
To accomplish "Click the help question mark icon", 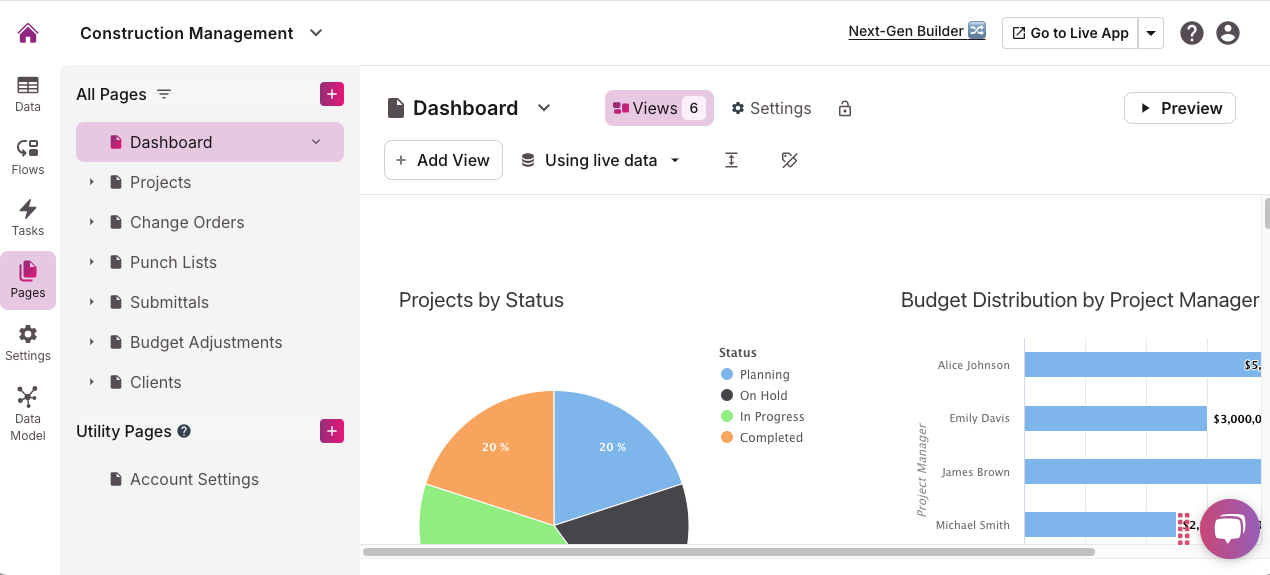I will coord(1191,33).
